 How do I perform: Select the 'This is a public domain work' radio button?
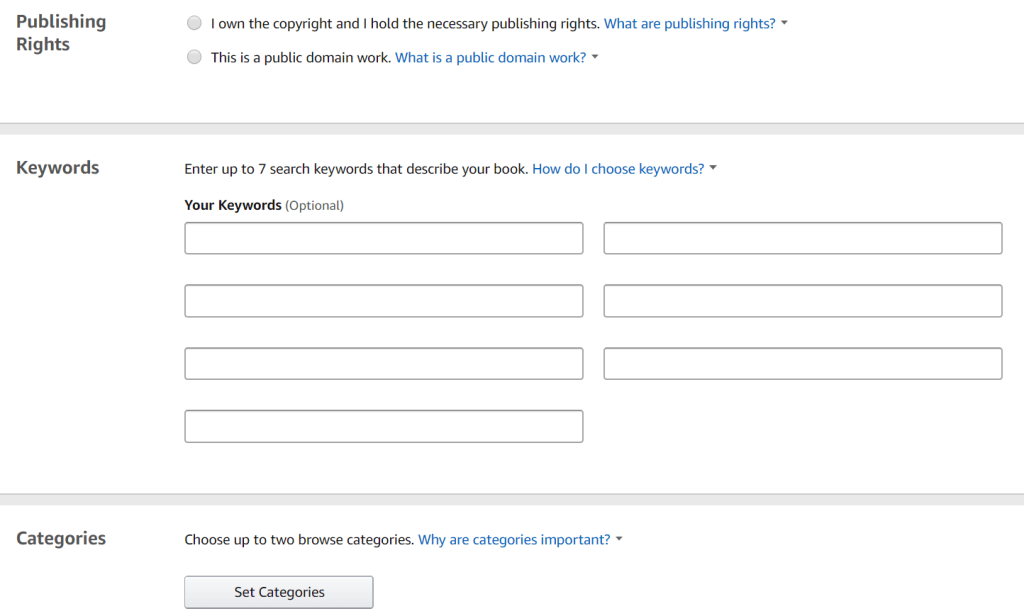194,58
